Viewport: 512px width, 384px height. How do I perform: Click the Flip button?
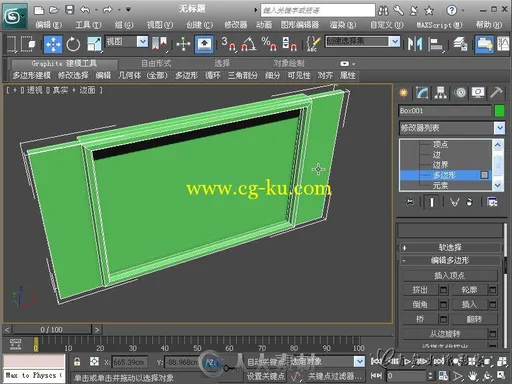pyautogui.click(x=474, y=319)
